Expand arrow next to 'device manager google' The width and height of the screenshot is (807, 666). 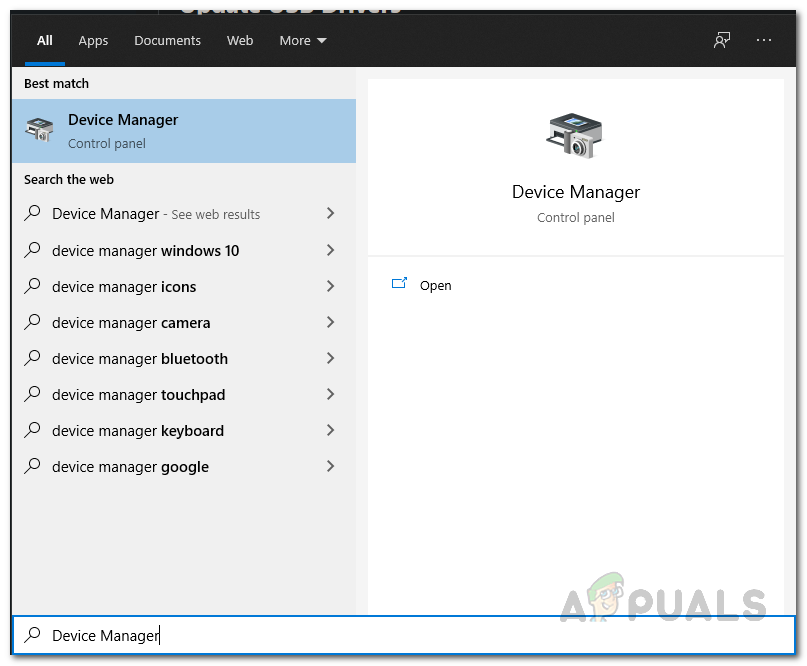(330, 467)
